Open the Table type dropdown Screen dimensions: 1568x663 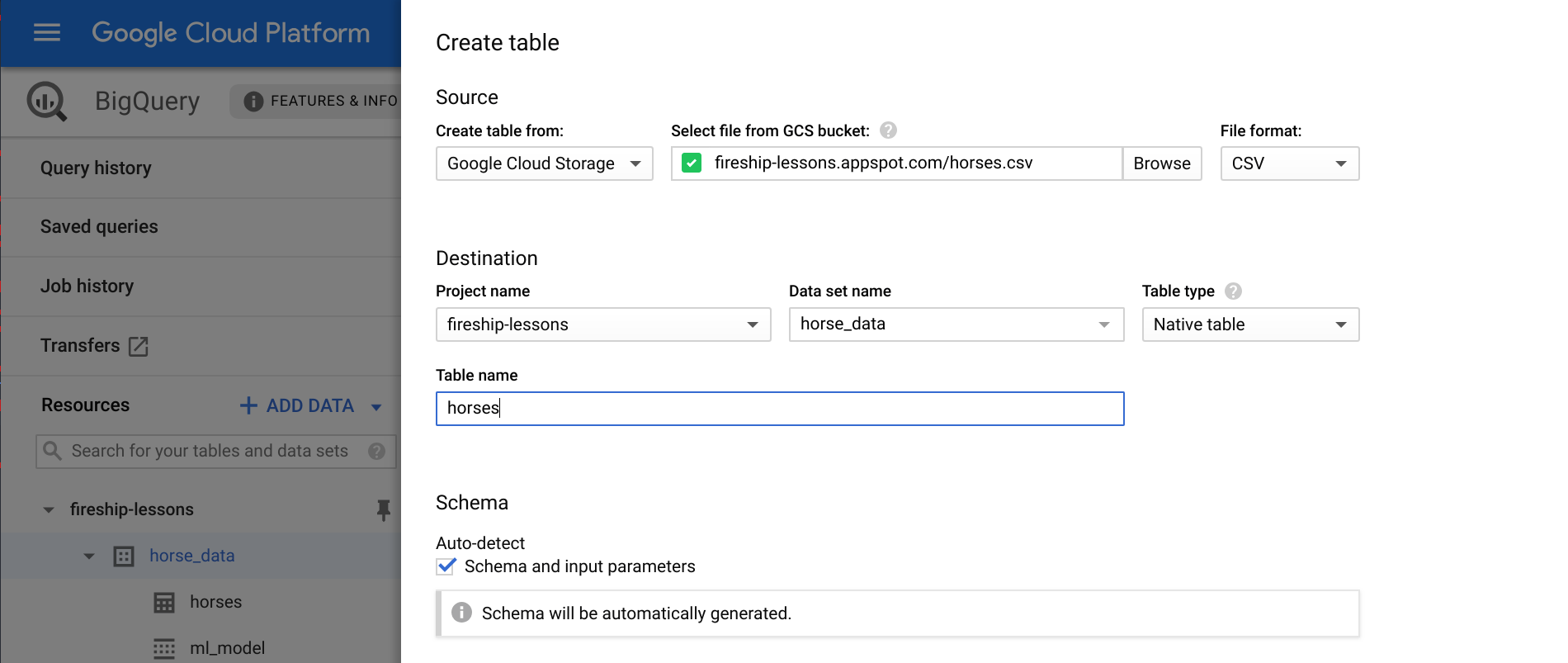click(1249, 324)
